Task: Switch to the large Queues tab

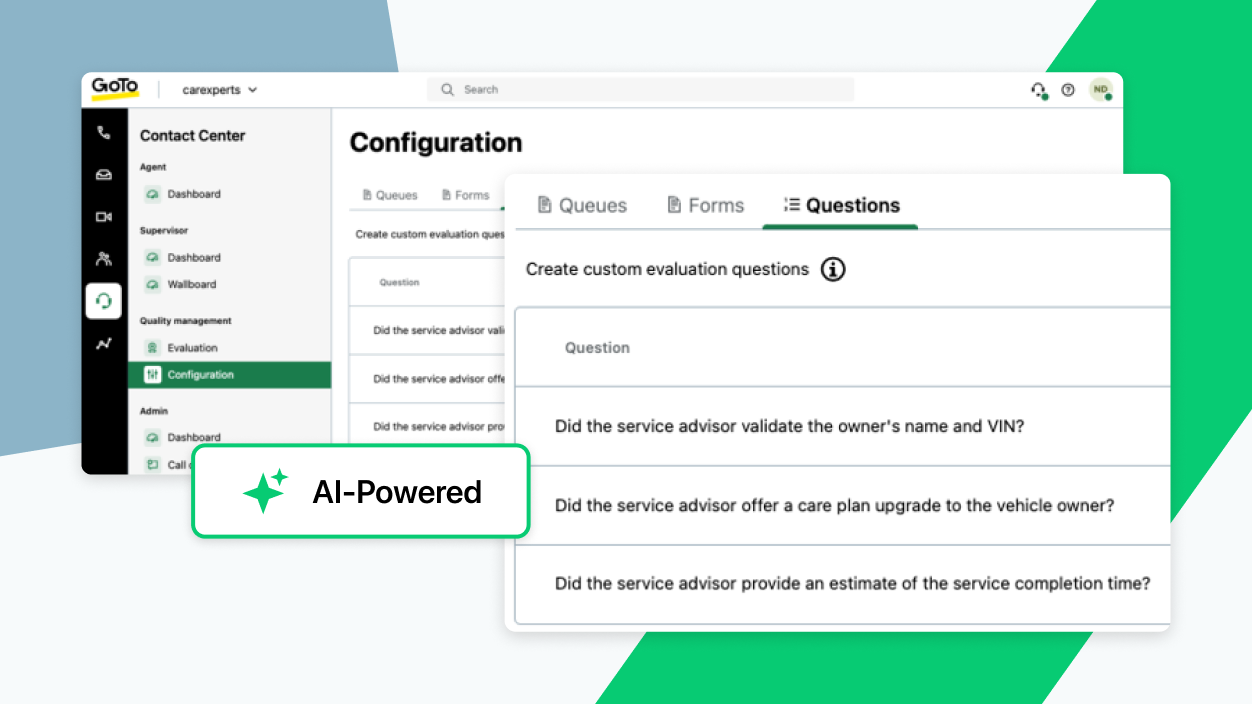Action: pyautogui.click(x=582, y=206)
